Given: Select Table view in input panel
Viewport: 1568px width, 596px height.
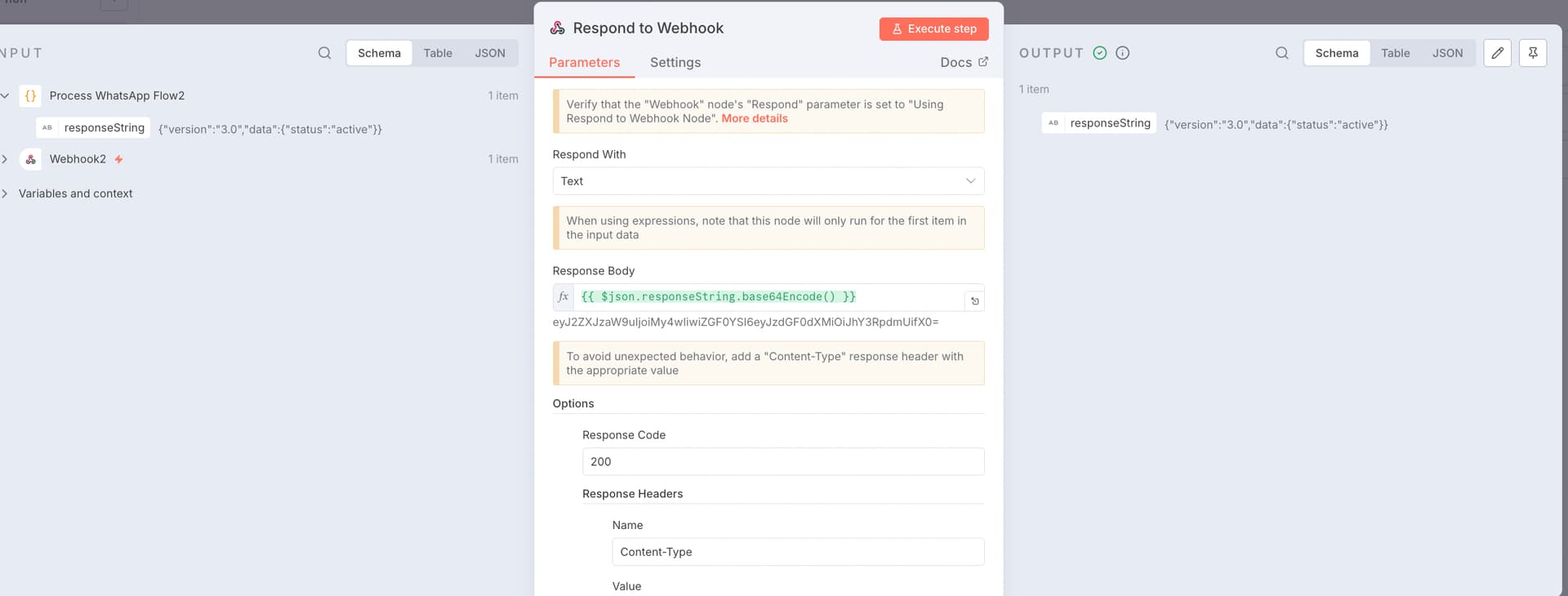Looking at the screenshot, I should pyautogui.click(x=438, y=53).
